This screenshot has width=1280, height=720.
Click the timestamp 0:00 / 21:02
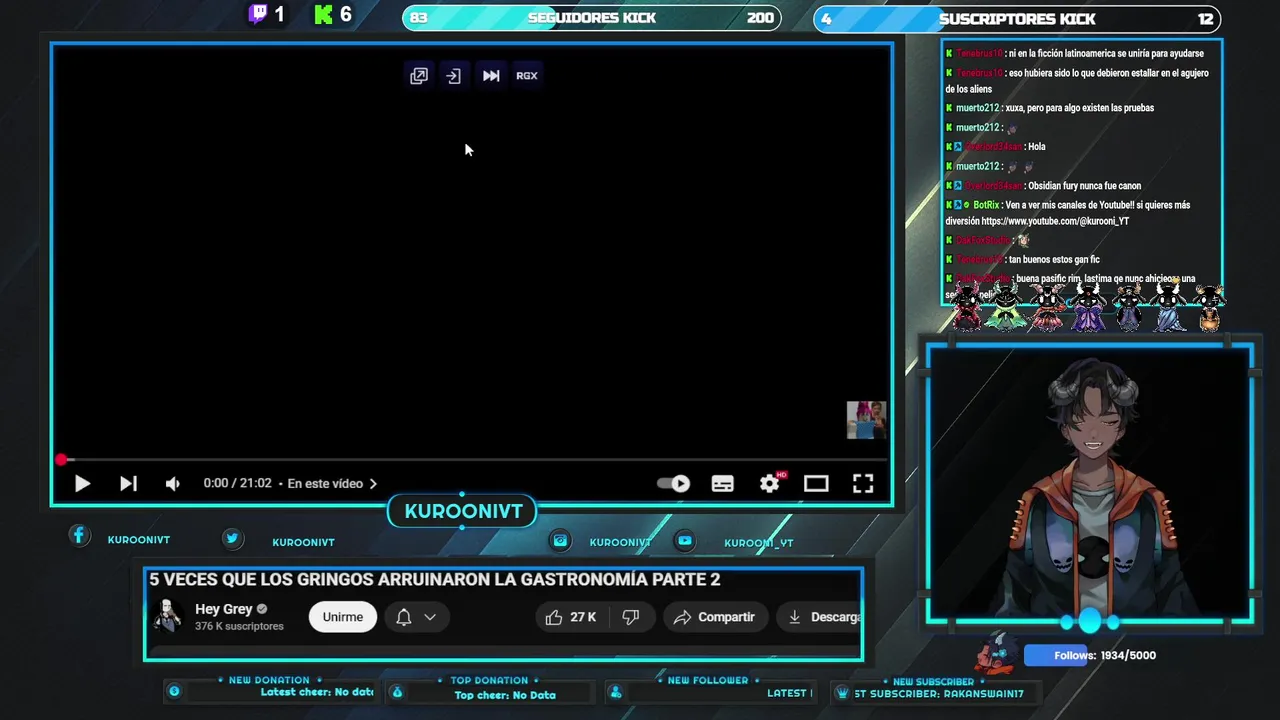point(237,484)
